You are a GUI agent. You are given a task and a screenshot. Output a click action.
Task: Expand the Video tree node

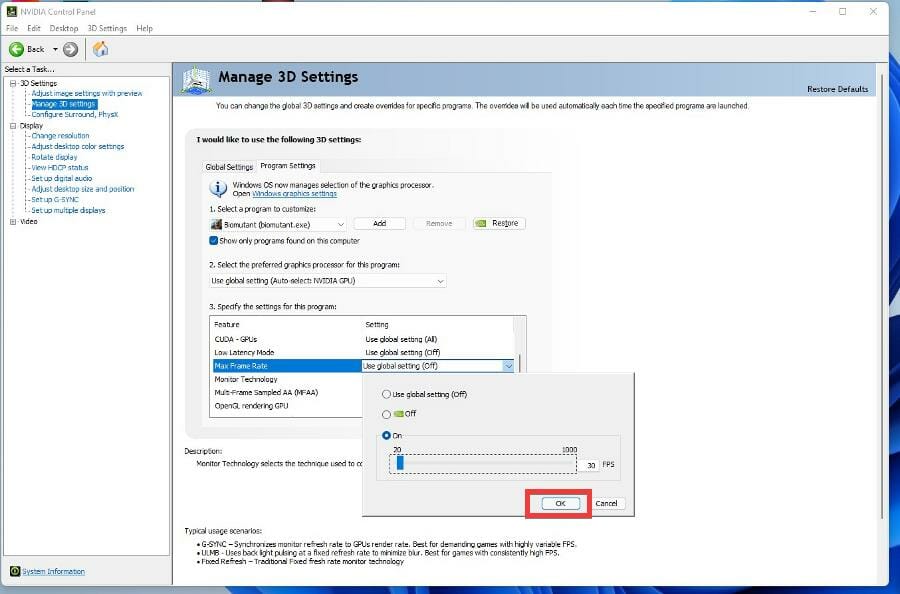click(13, 222)
